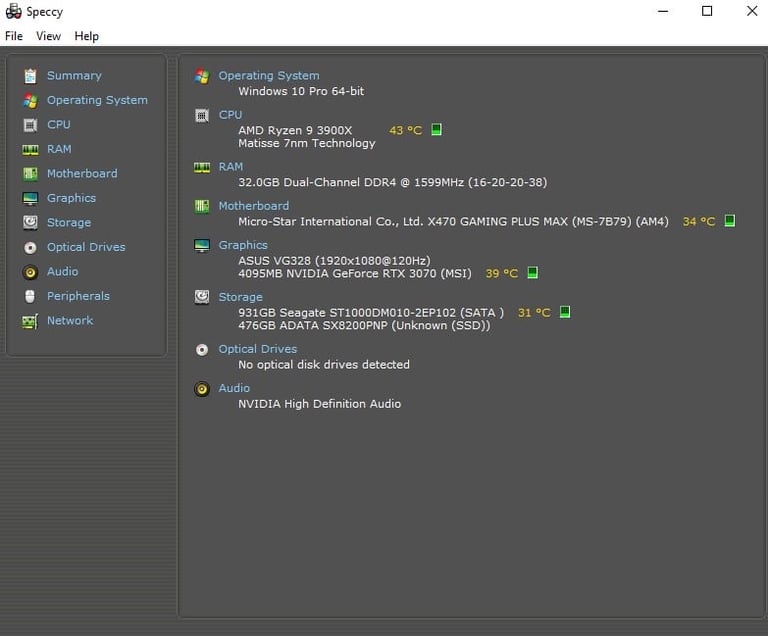Screen dimensions: 768x636
Task: Click the Summary clipboard icon in sidebar
Action: click(30, 76)
